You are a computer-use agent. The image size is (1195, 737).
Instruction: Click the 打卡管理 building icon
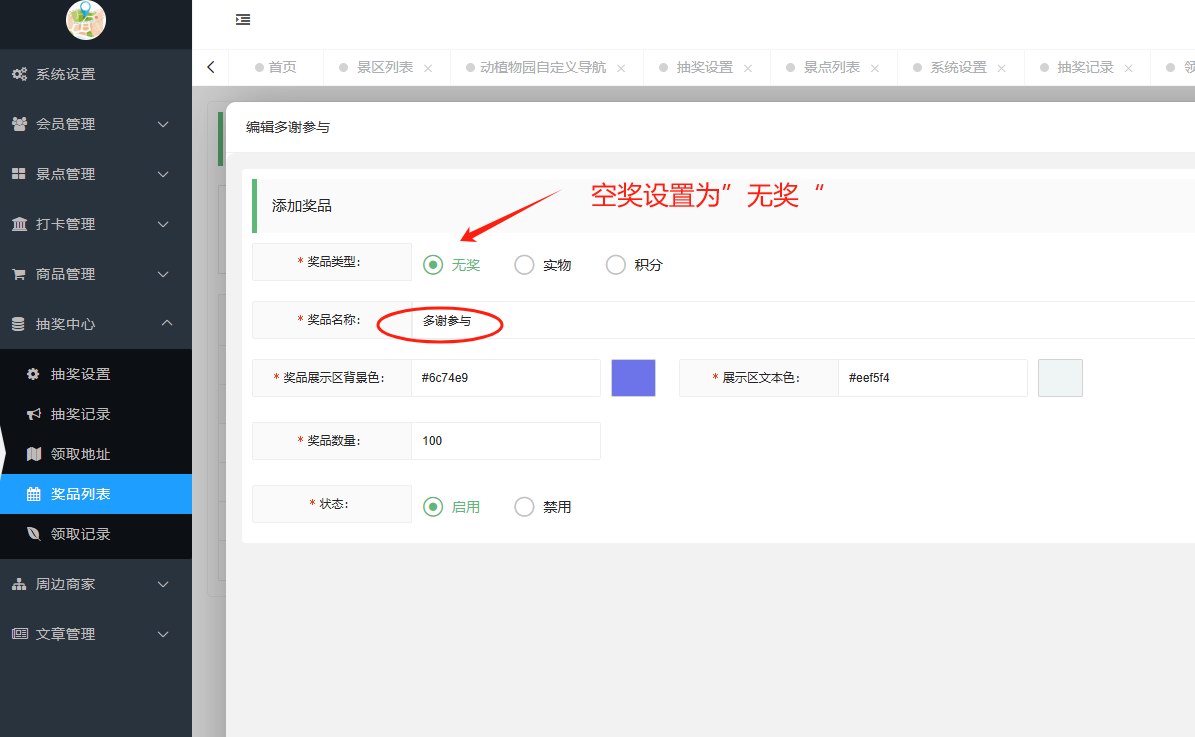[19, 224]
